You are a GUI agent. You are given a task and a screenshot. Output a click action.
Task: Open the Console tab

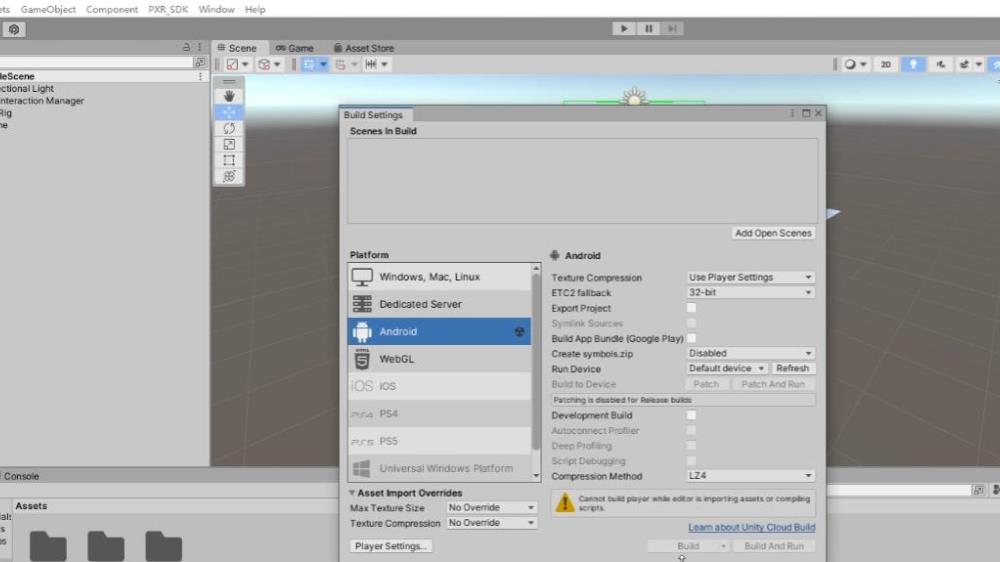[x=20, y=477]
